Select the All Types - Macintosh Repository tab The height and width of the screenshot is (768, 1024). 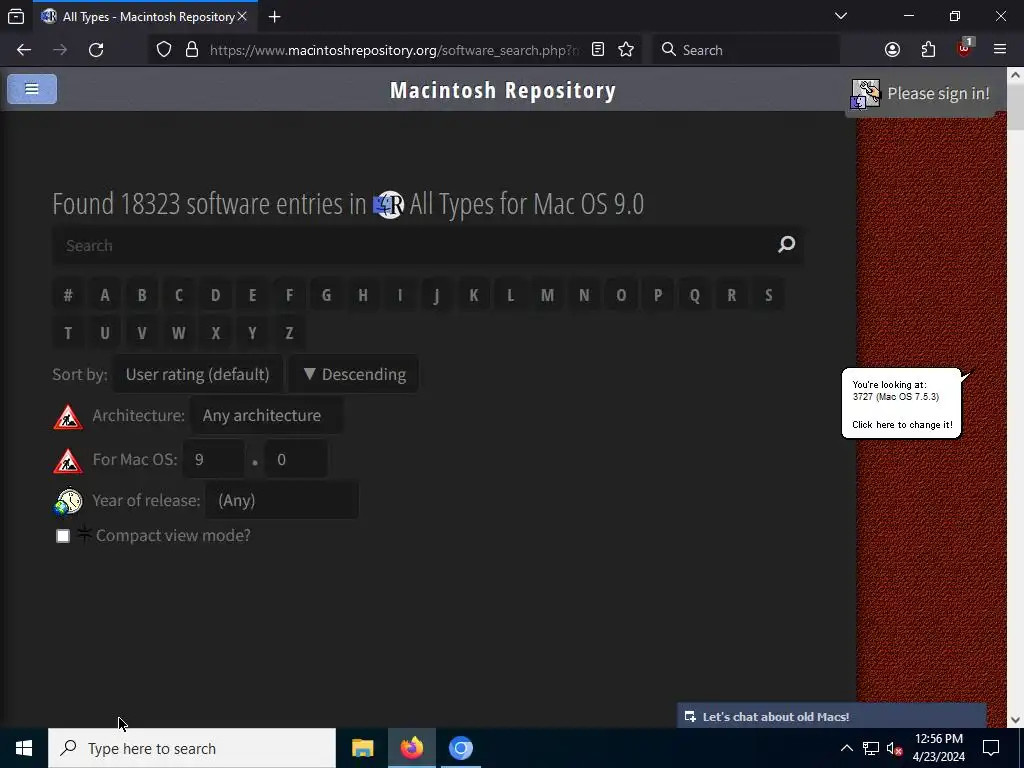click(x=145, y=17)
